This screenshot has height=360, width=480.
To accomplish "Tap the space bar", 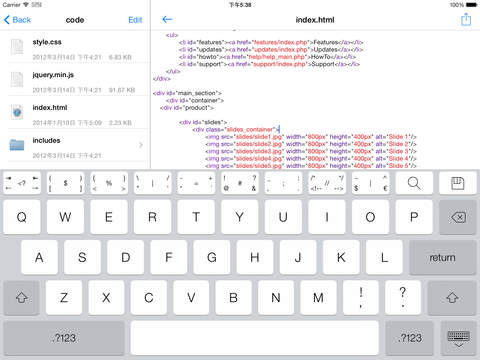I will pyautogui.click(x=255, y=338).
